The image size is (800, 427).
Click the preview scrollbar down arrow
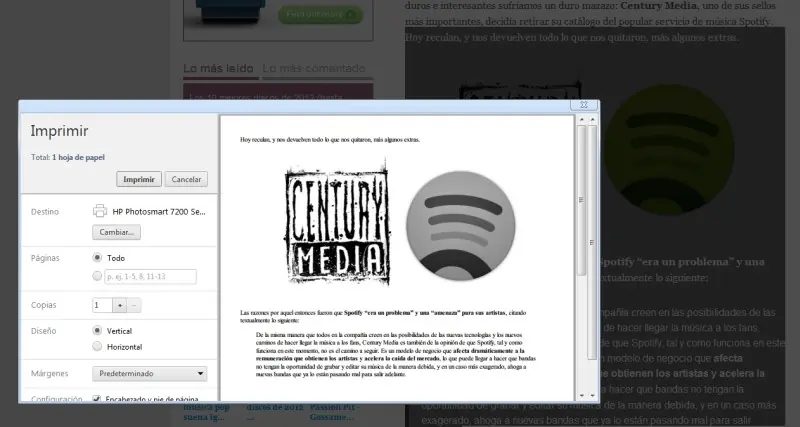tap(581, 395)
